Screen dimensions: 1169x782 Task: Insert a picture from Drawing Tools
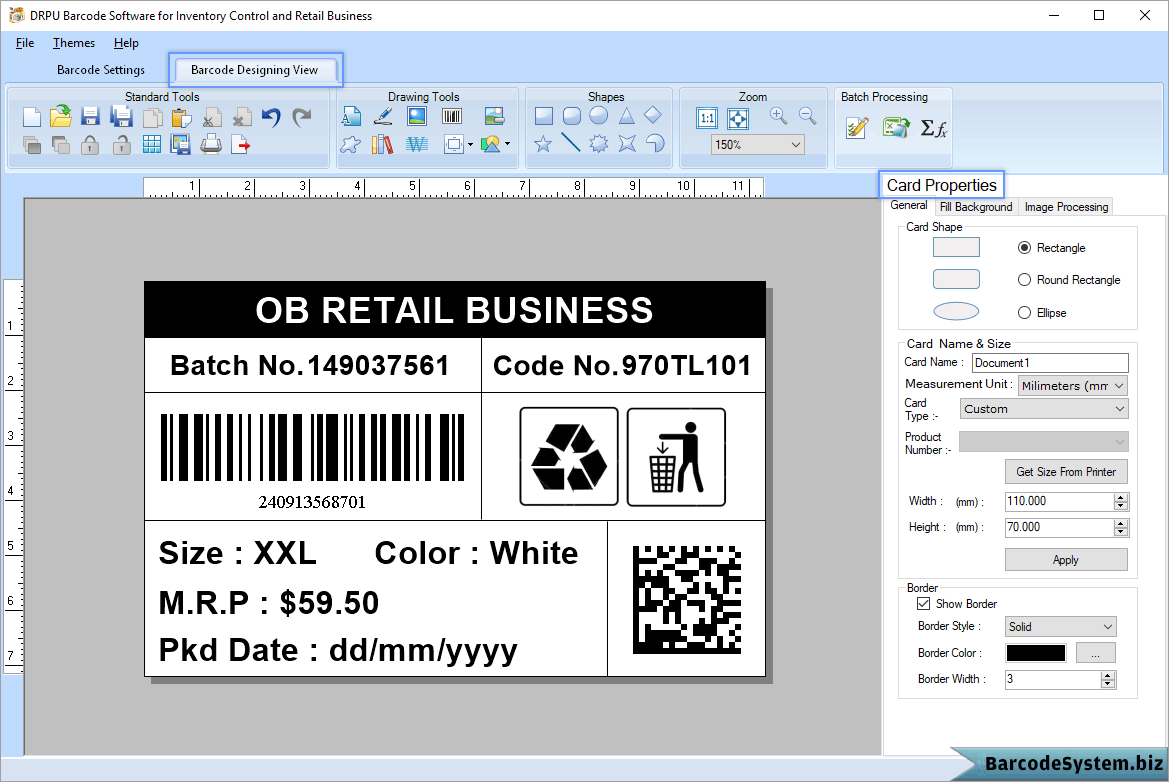point(417,116)
